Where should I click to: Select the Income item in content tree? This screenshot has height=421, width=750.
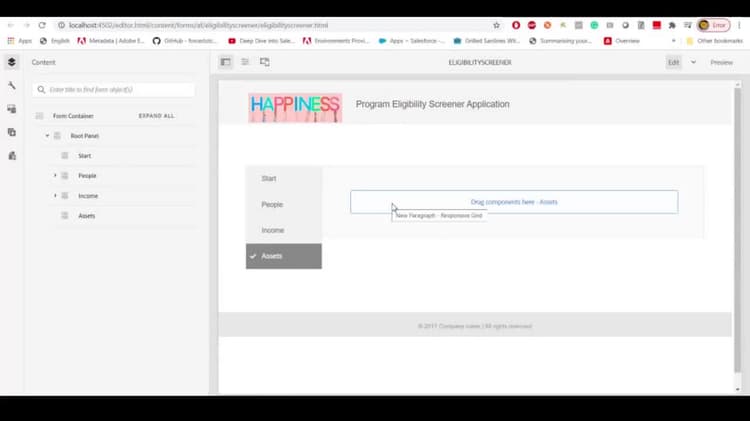88,196
